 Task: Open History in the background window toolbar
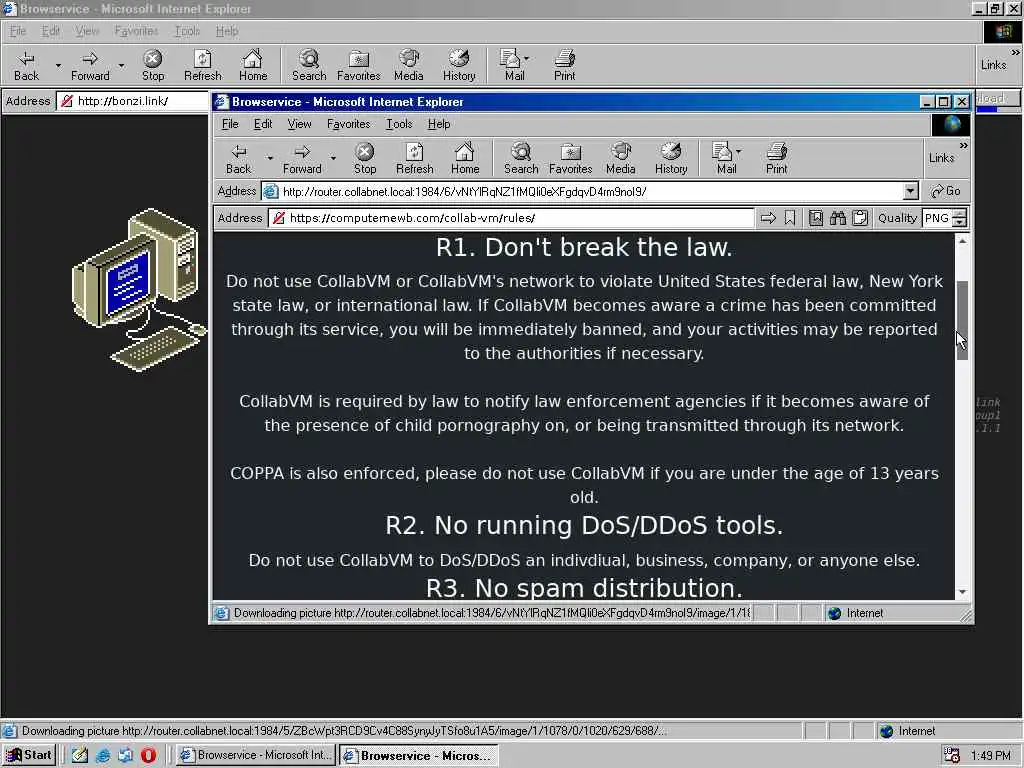[x=459, y=66]
